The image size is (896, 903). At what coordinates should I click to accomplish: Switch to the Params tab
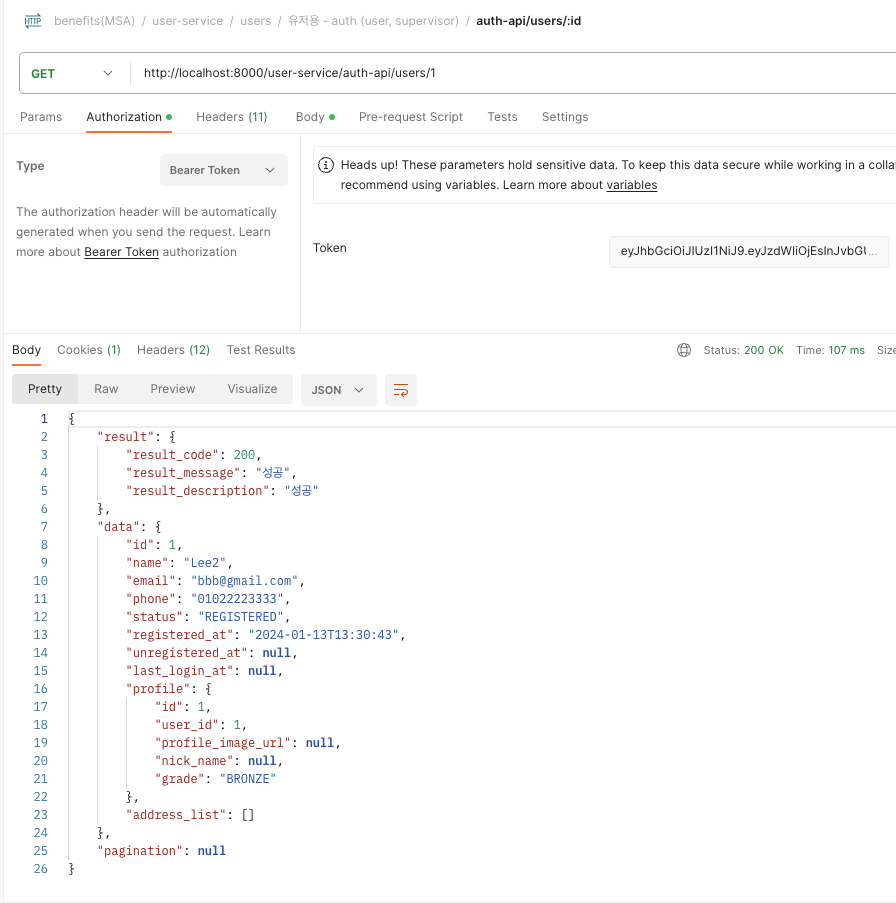click(41, 117)
